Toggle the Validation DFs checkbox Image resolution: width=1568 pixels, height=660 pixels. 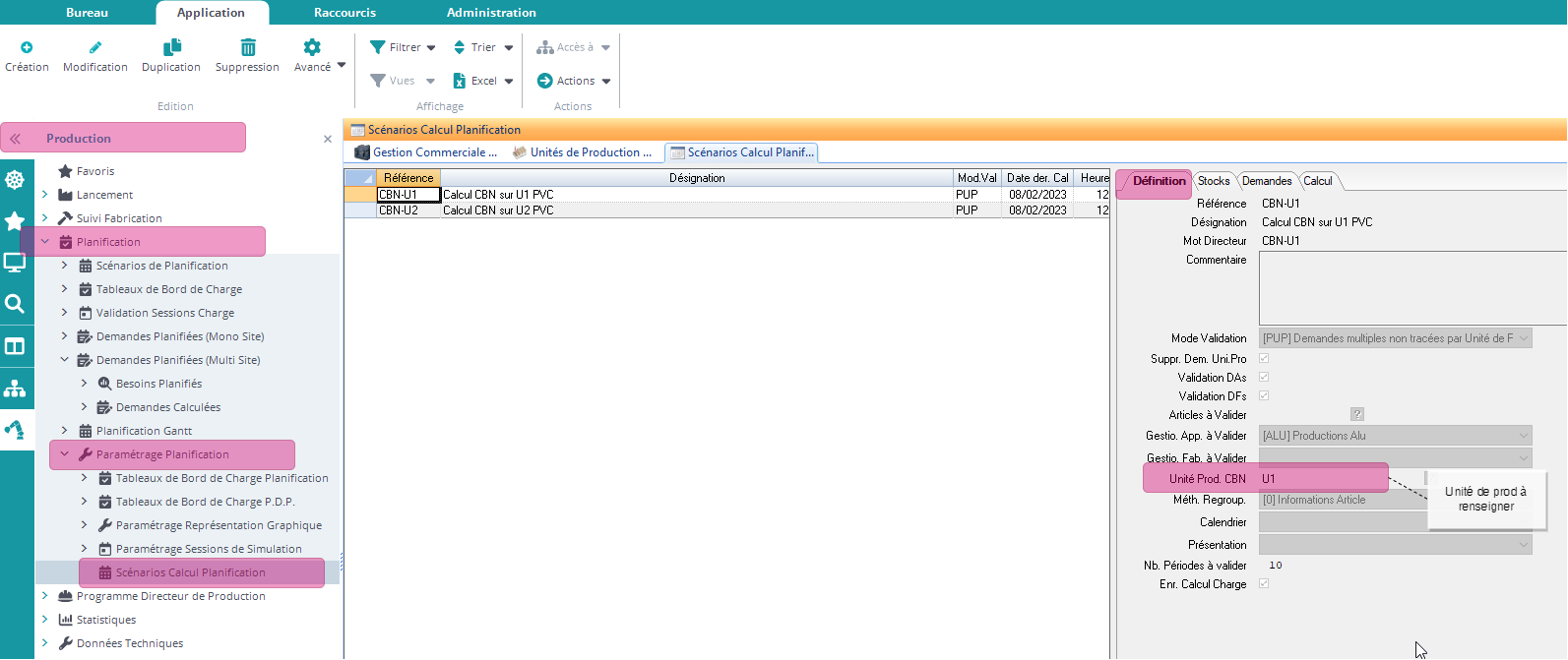tap(1264, 396)
